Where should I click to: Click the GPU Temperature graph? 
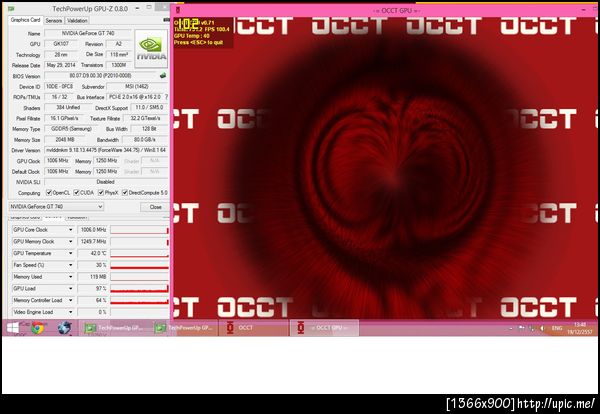coord(140,253)
